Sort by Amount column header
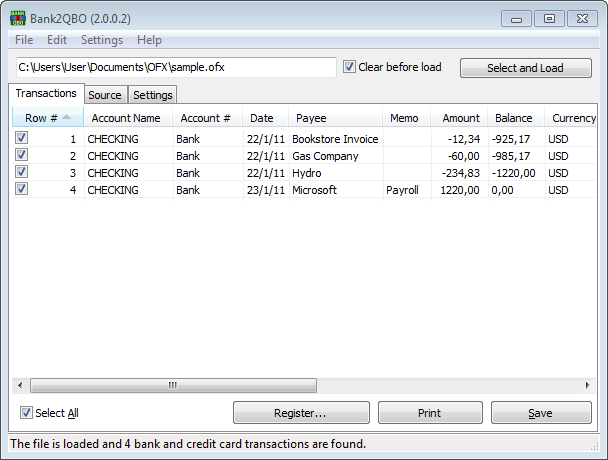Screen dimensions: 608x460 [x=459, y=118]
